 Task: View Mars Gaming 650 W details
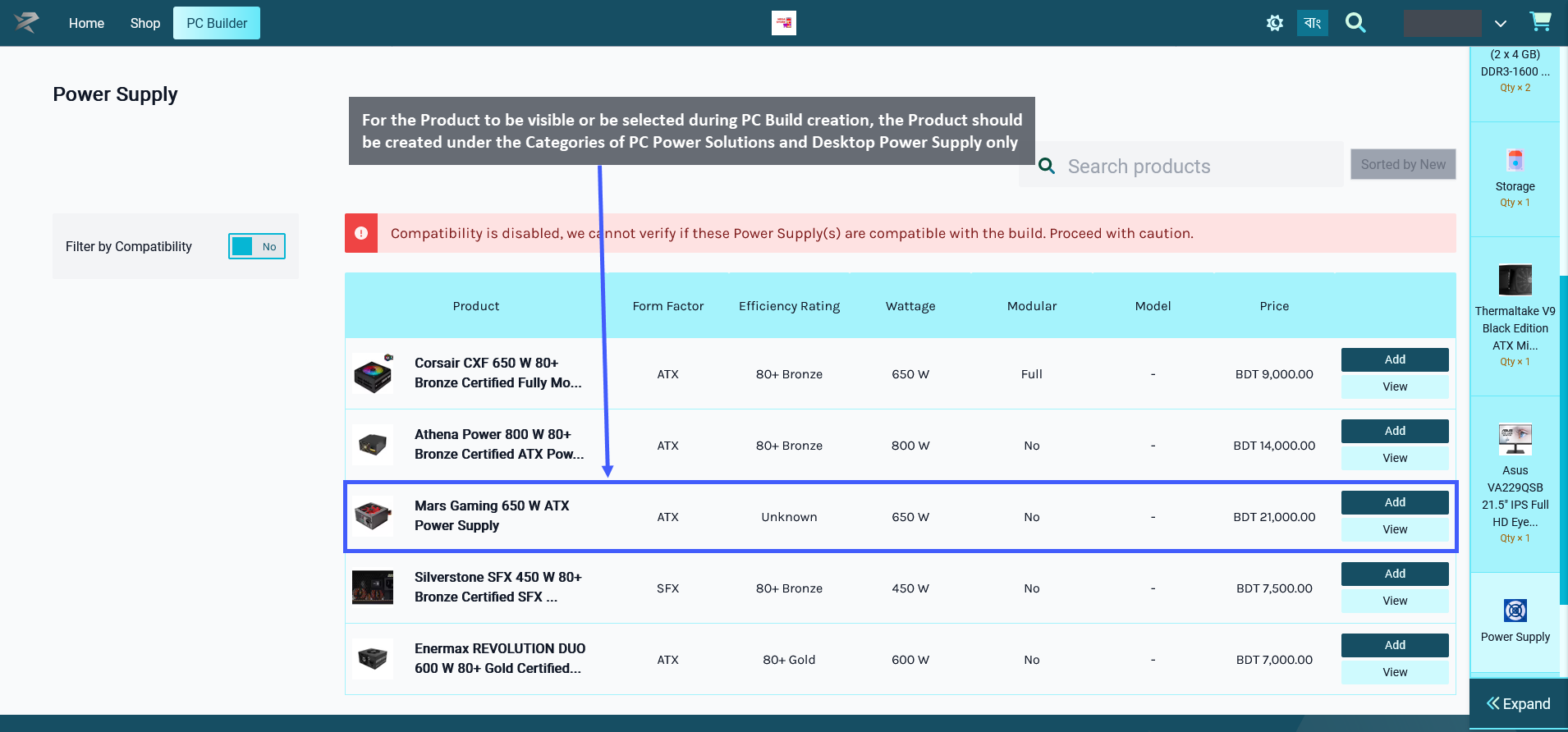point(1395,529)
